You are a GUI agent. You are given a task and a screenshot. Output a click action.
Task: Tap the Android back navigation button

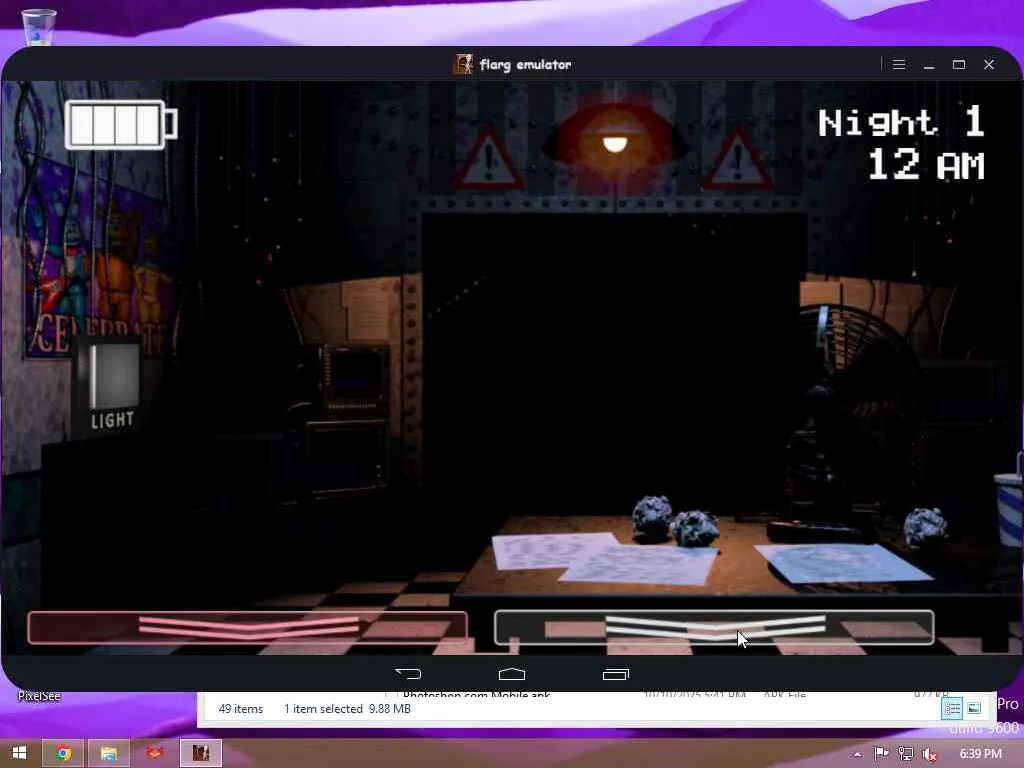pyautogui.click(x=408, y=673)
